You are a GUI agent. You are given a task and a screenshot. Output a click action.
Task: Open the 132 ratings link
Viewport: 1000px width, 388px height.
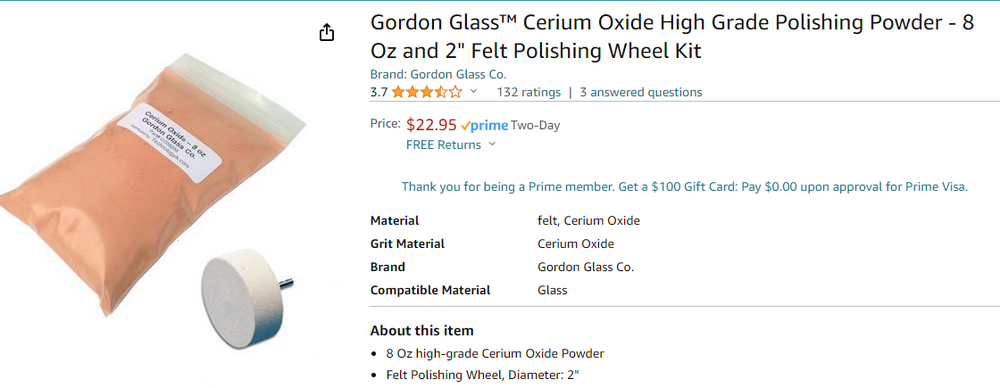(x=529, y=92)
